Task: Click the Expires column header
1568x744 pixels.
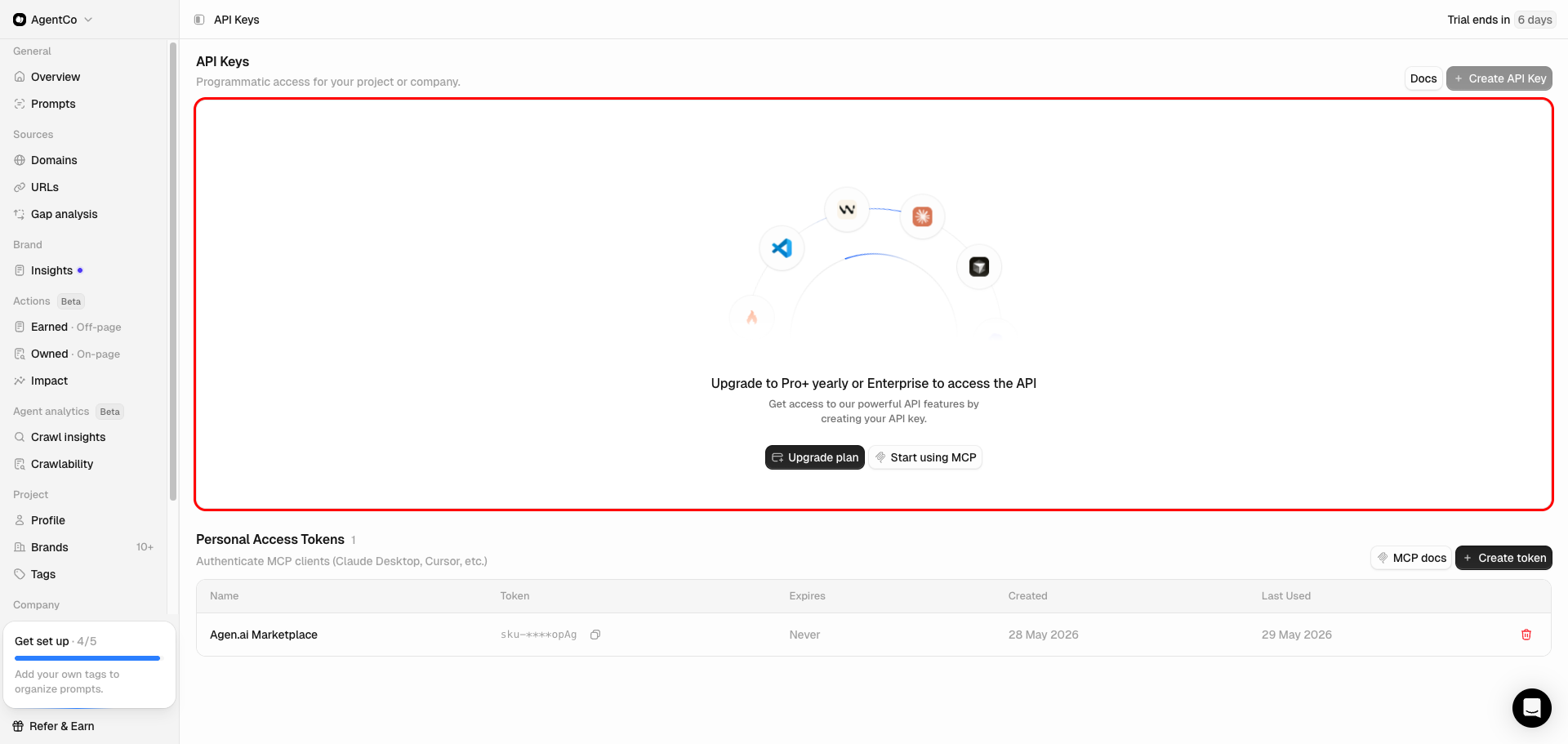Action: click(x=807, y=596)
